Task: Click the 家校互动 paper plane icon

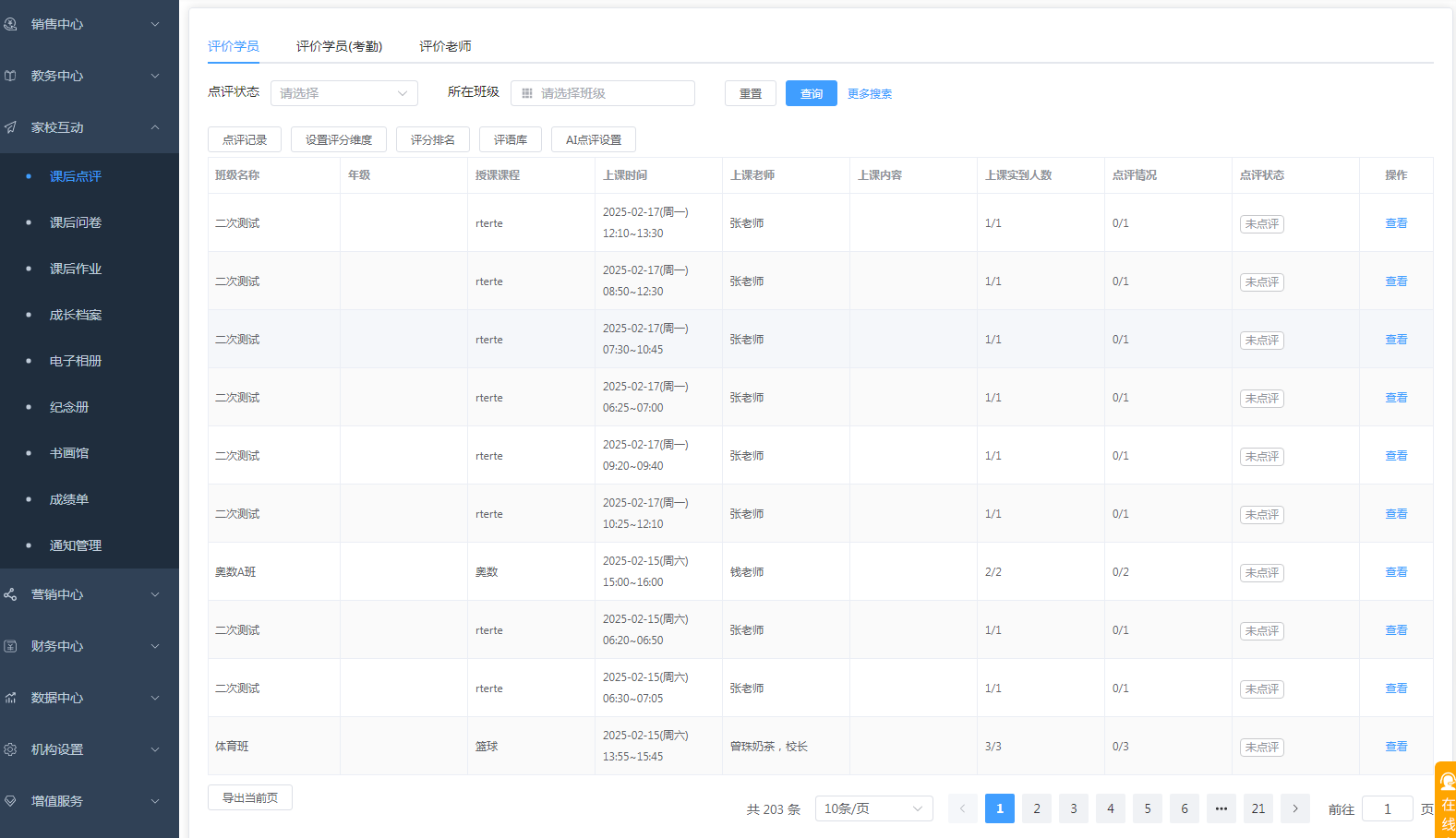Action: (10, 127)
